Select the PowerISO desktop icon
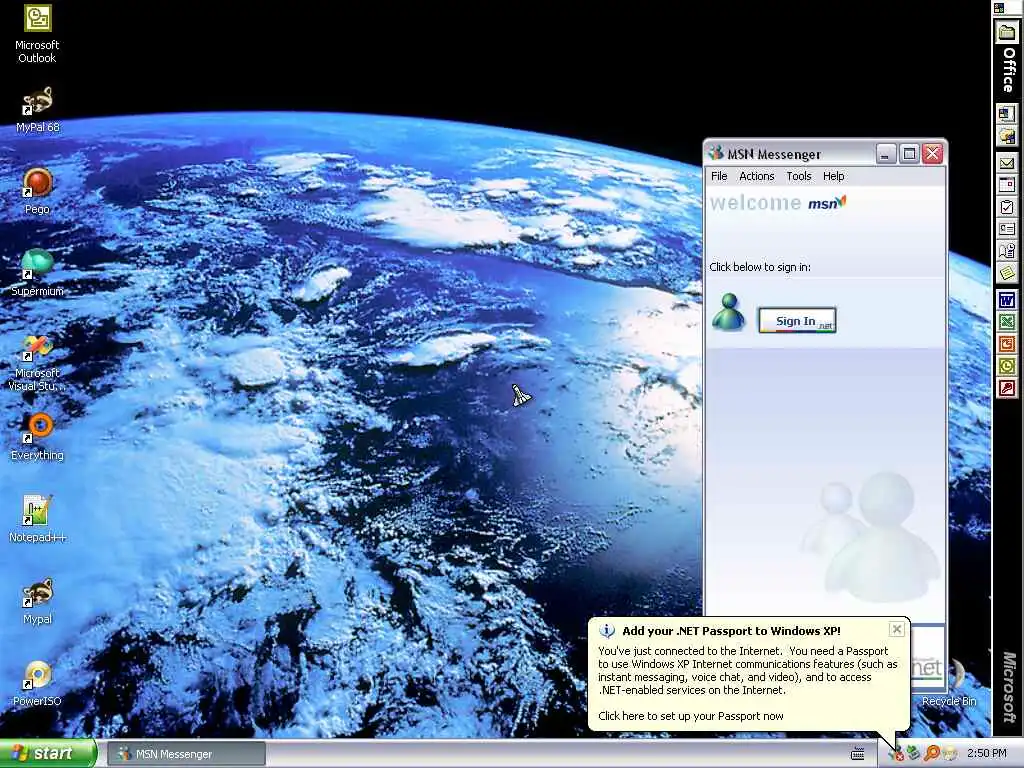Viewport: 1024px width, 768px height. (37, 684)
